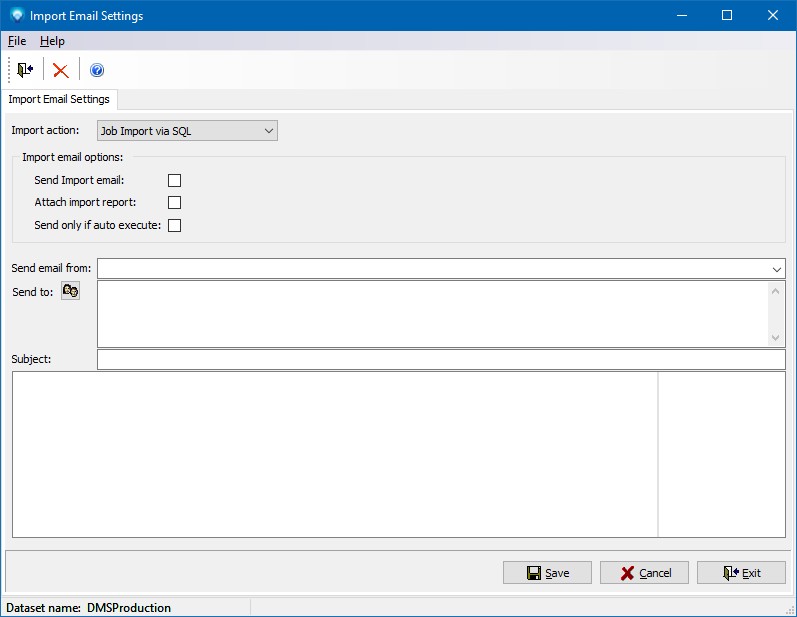Viewport: 797px width, 617px height.
Task: Click the Exit button
Action: point(741,573)
